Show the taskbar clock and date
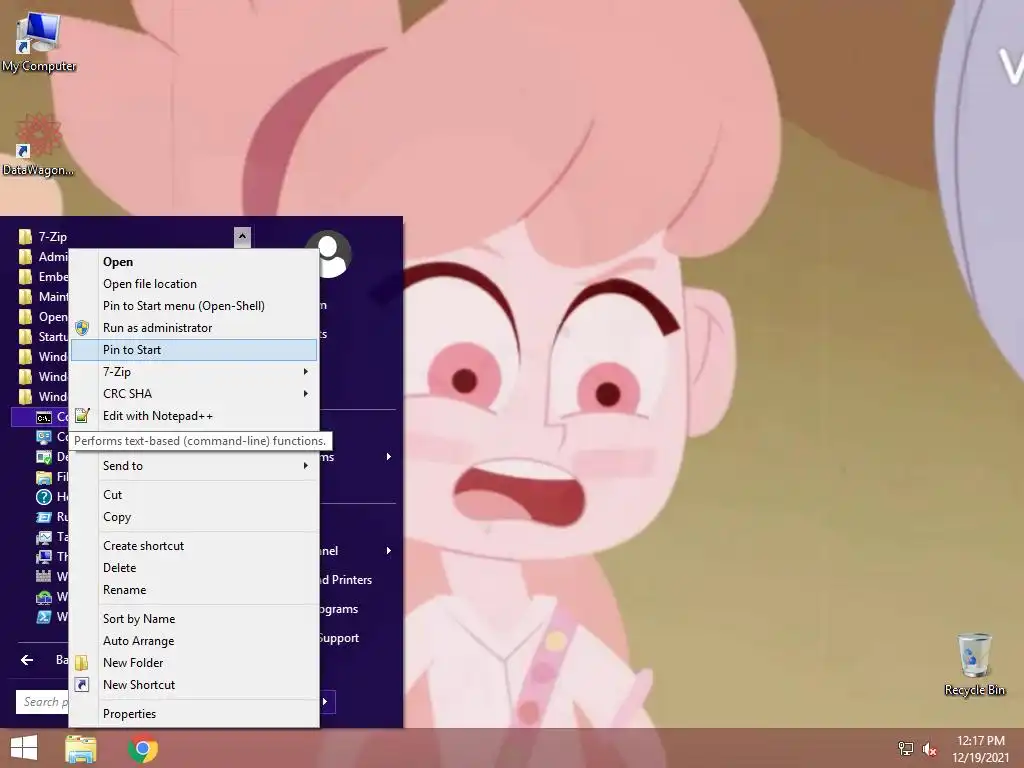The image size is (1024, 768). tap(980, 748)
